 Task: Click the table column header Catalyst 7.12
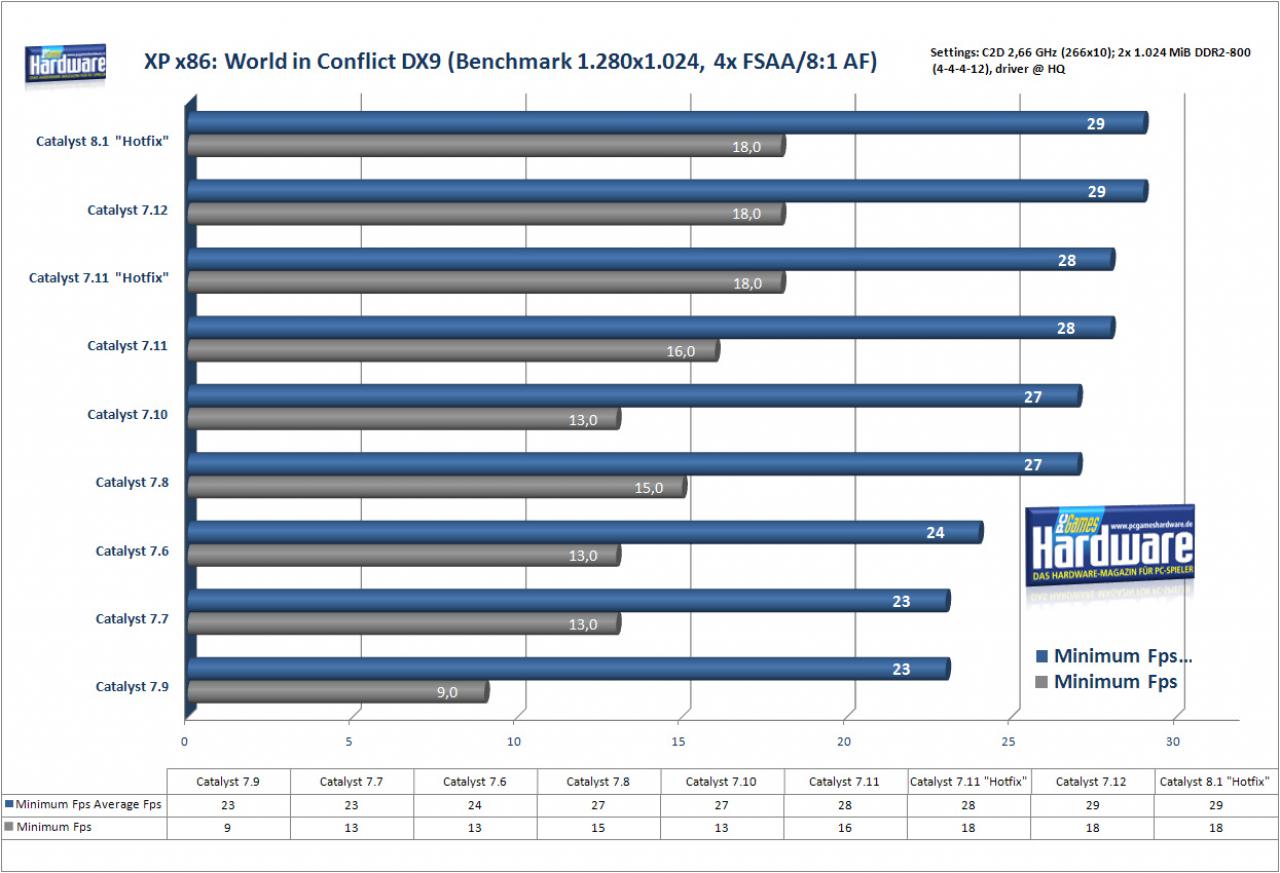[1093, 781]
